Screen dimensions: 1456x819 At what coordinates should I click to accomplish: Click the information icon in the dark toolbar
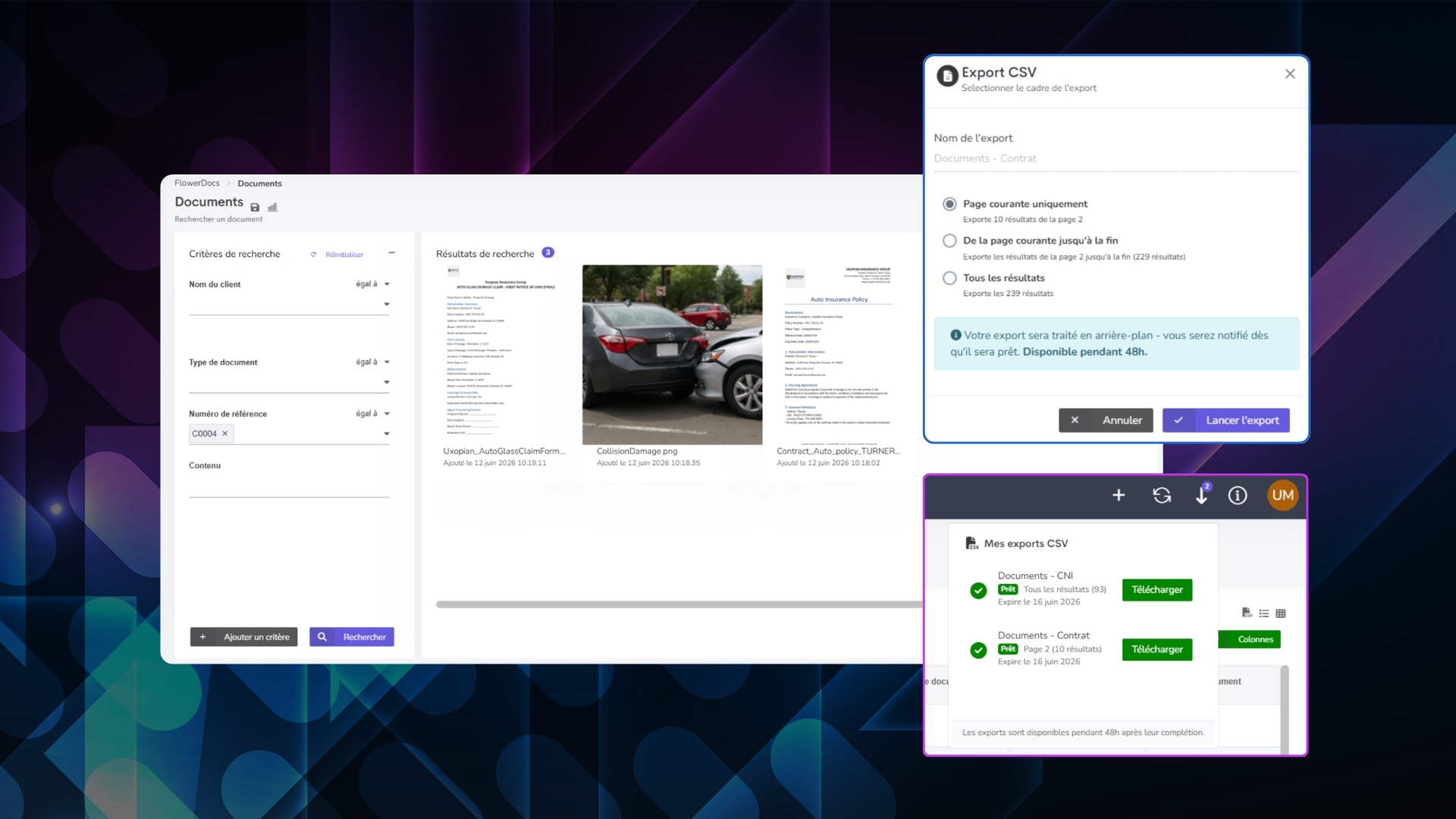click(1238, 495)
